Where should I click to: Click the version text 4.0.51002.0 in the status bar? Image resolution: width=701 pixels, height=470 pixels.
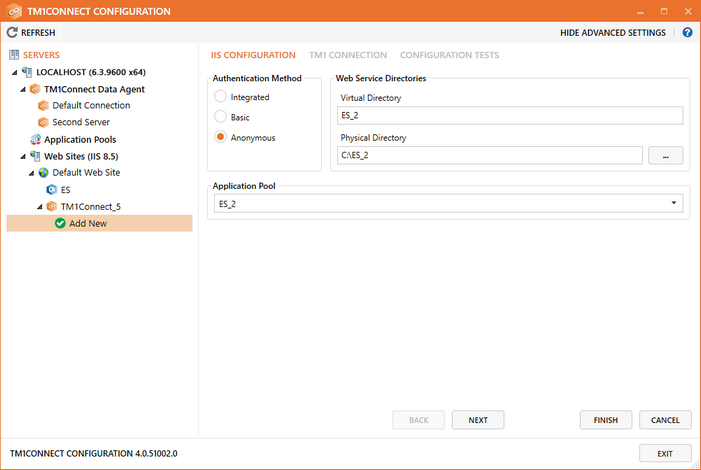tap(156, 453)
